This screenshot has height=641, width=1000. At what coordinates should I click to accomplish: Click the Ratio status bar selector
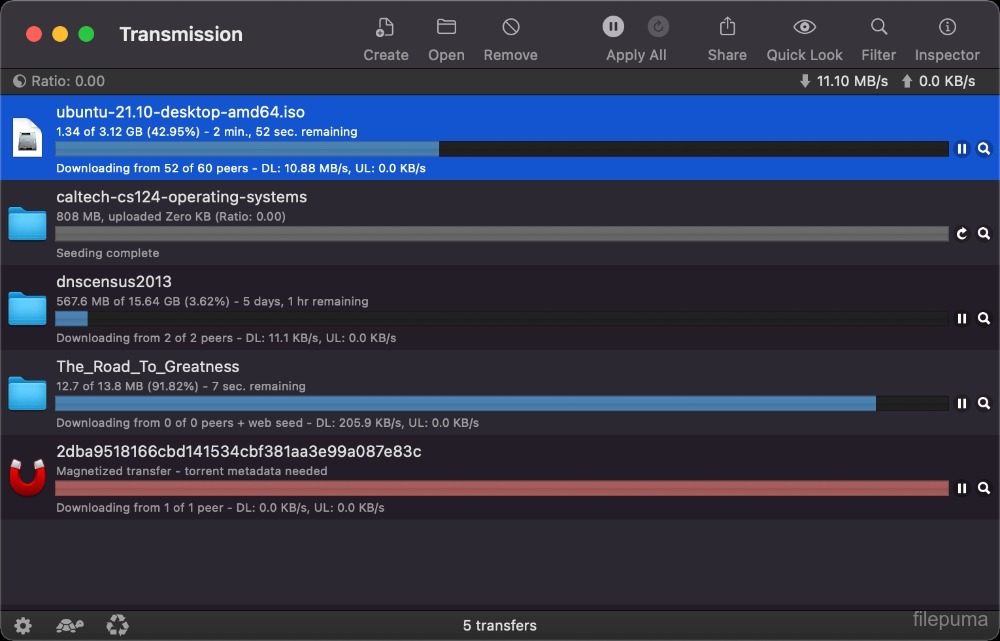(x=59, y=81)
